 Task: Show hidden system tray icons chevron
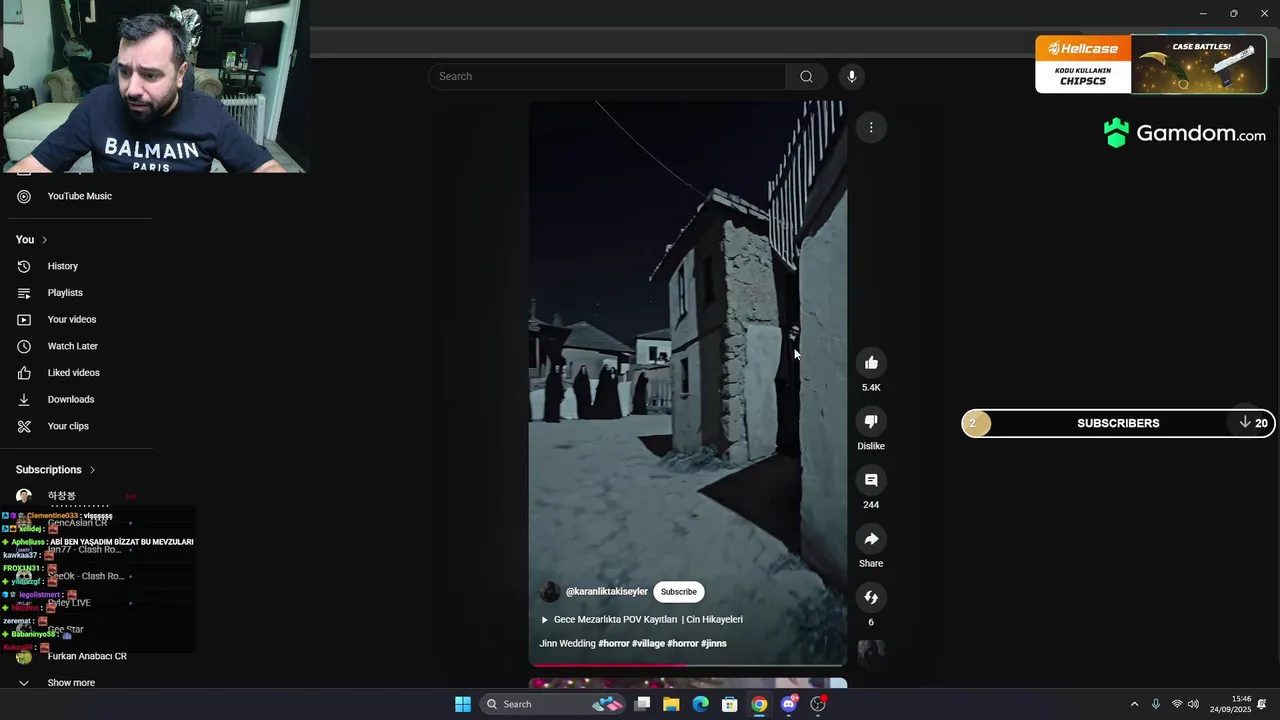tap(1134, 704)
